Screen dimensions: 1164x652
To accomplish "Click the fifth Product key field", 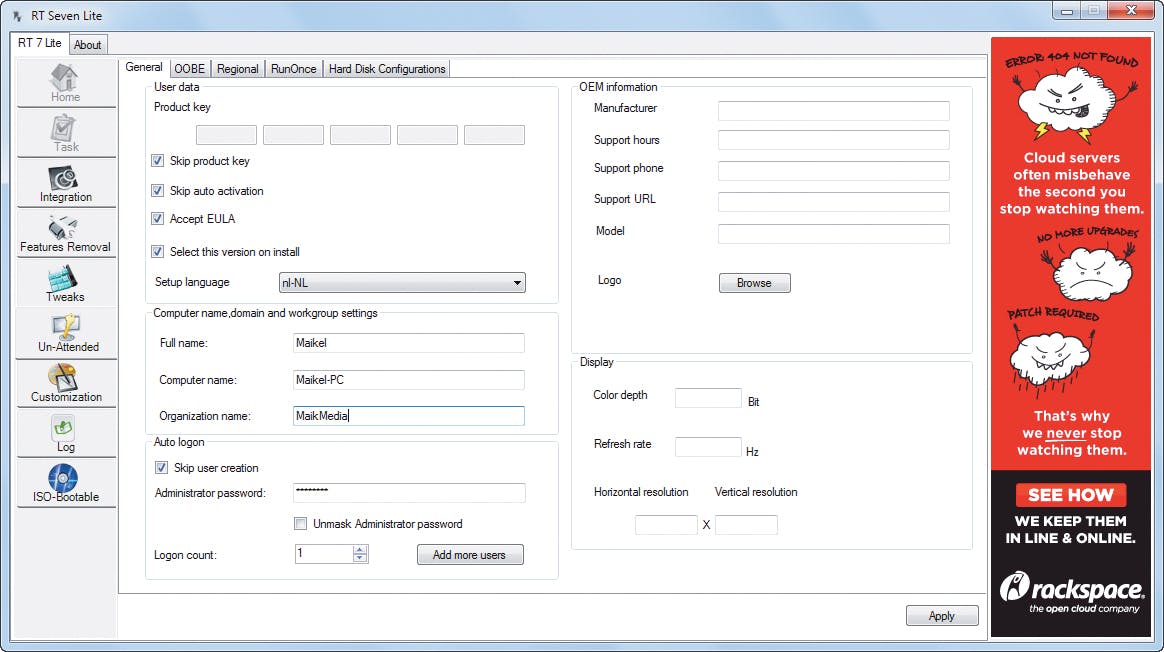I will pos(494,135).
